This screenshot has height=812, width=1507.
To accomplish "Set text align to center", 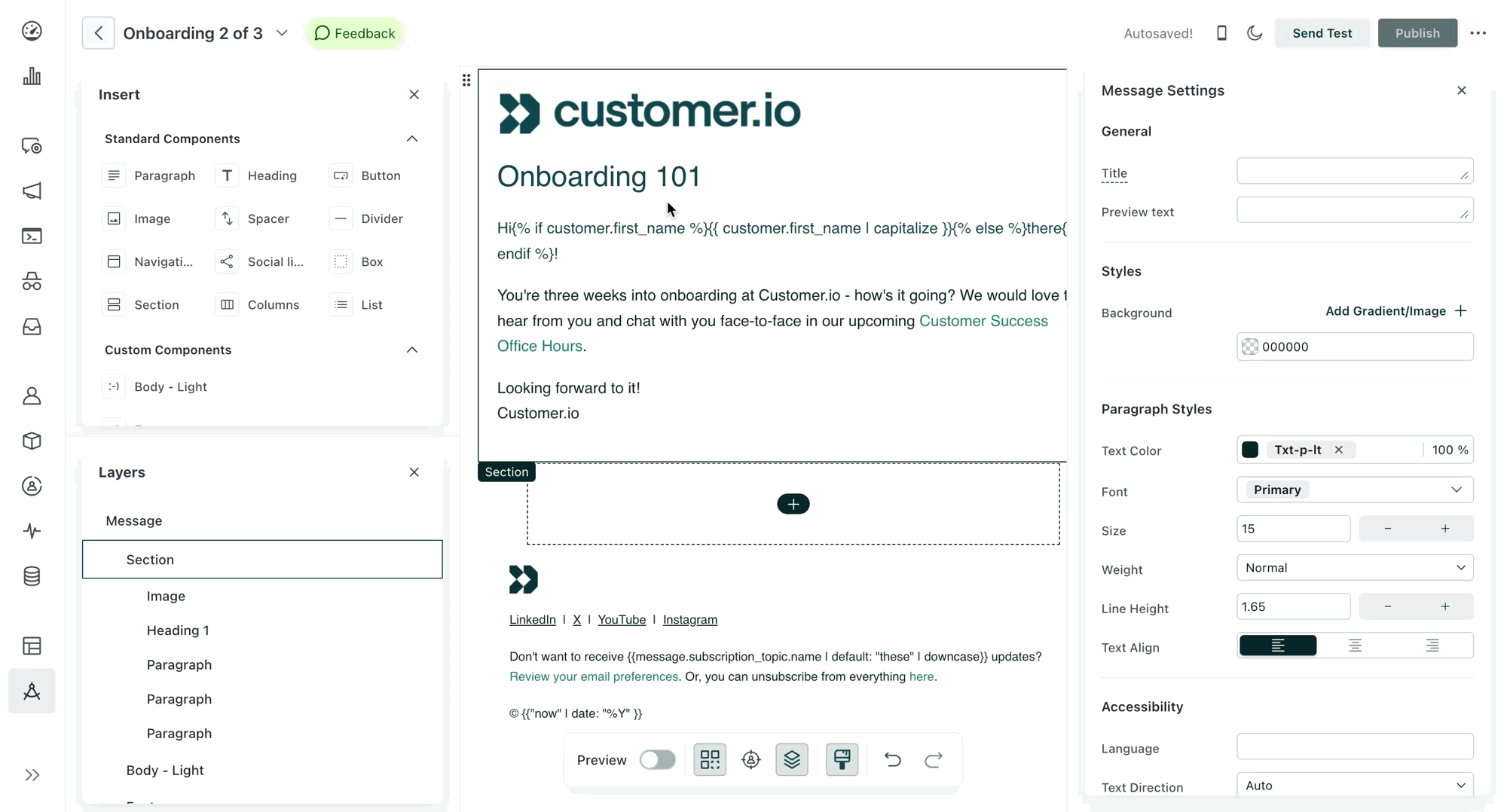I will pyautogui.click(x=1355, y=646).
